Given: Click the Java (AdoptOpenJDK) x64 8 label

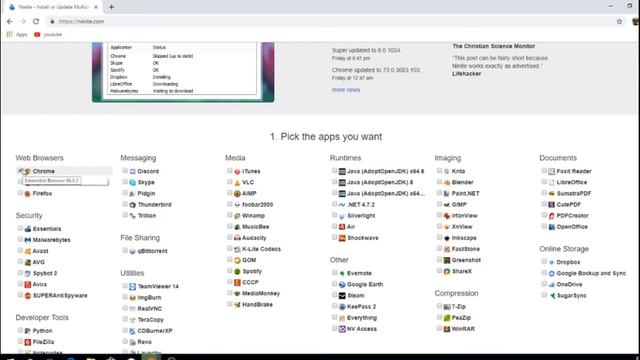Looking at the screenshot, I should pos(385,171).
